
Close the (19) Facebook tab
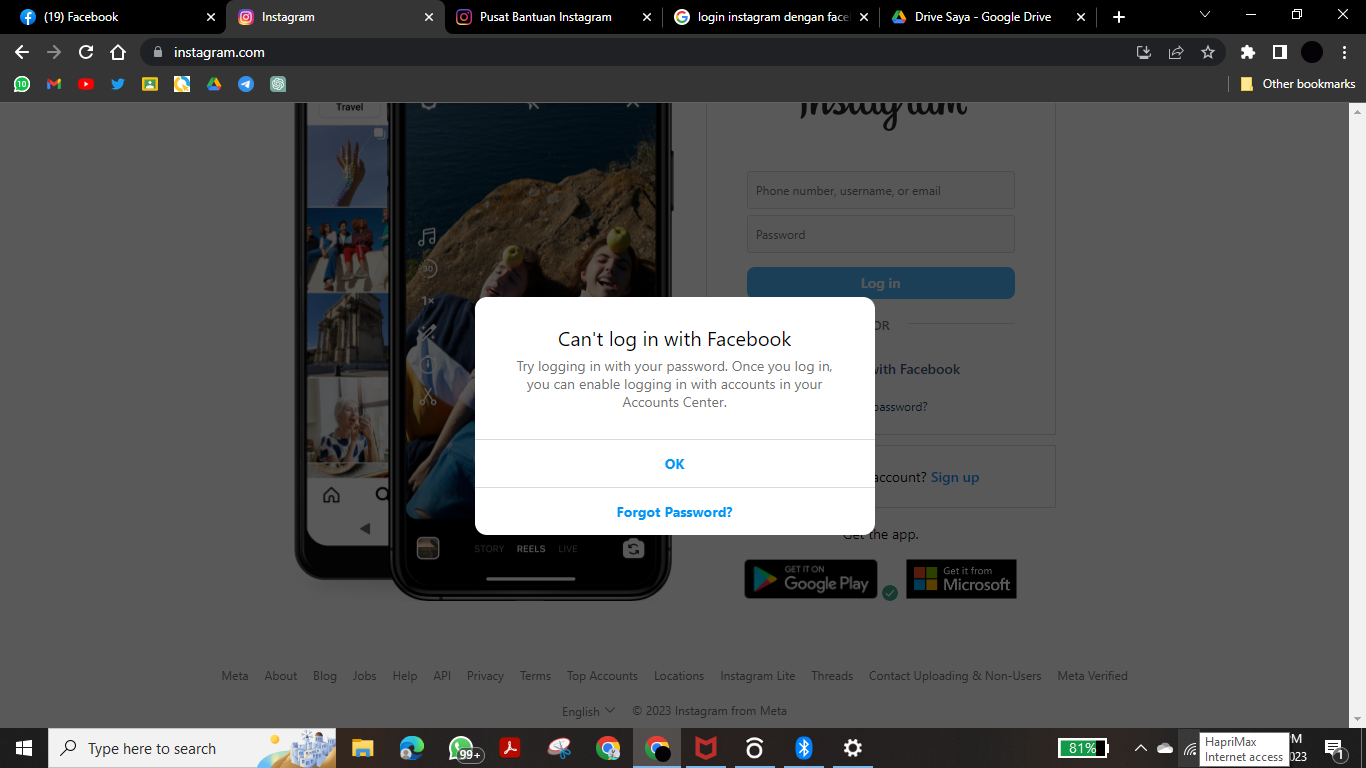(x=211, y=17)
